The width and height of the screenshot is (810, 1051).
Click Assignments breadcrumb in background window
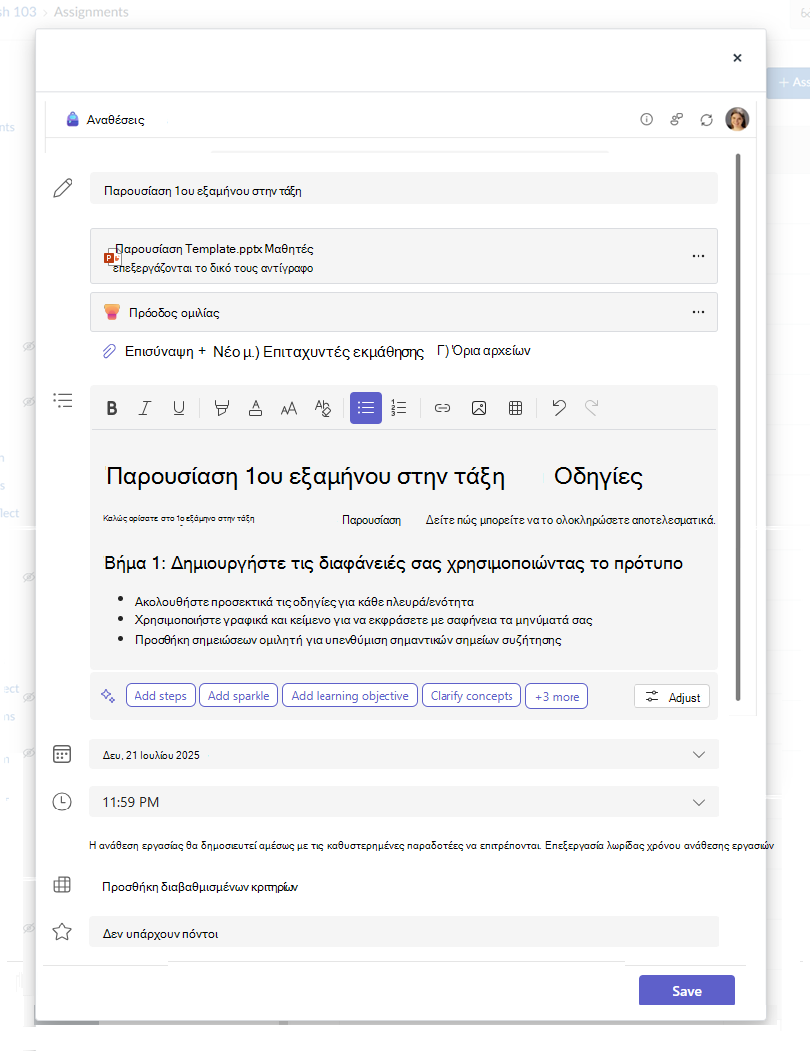point(91,12)
